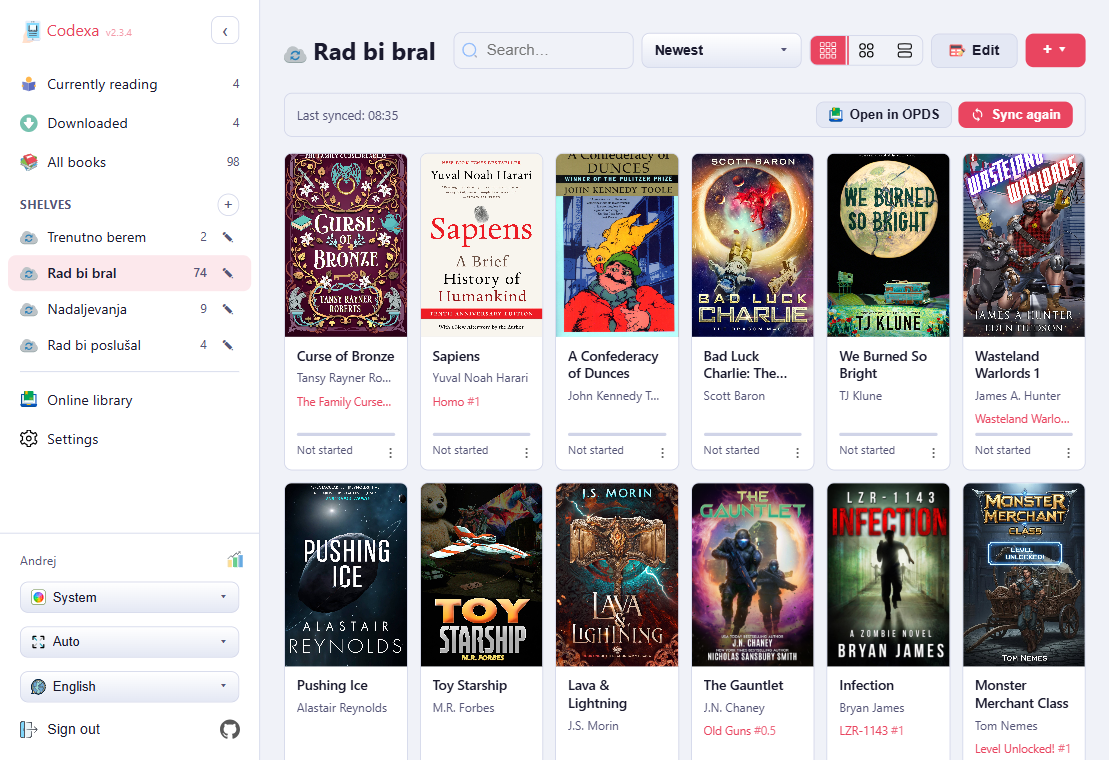Open Pushing Ice cover thumbnail

[346, 575]
